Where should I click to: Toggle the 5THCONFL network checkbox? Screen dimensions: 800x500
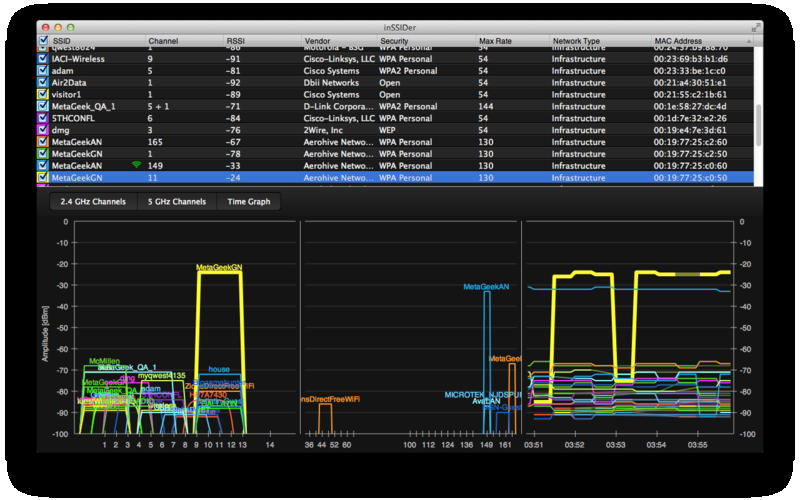click(x=43, y=118)
